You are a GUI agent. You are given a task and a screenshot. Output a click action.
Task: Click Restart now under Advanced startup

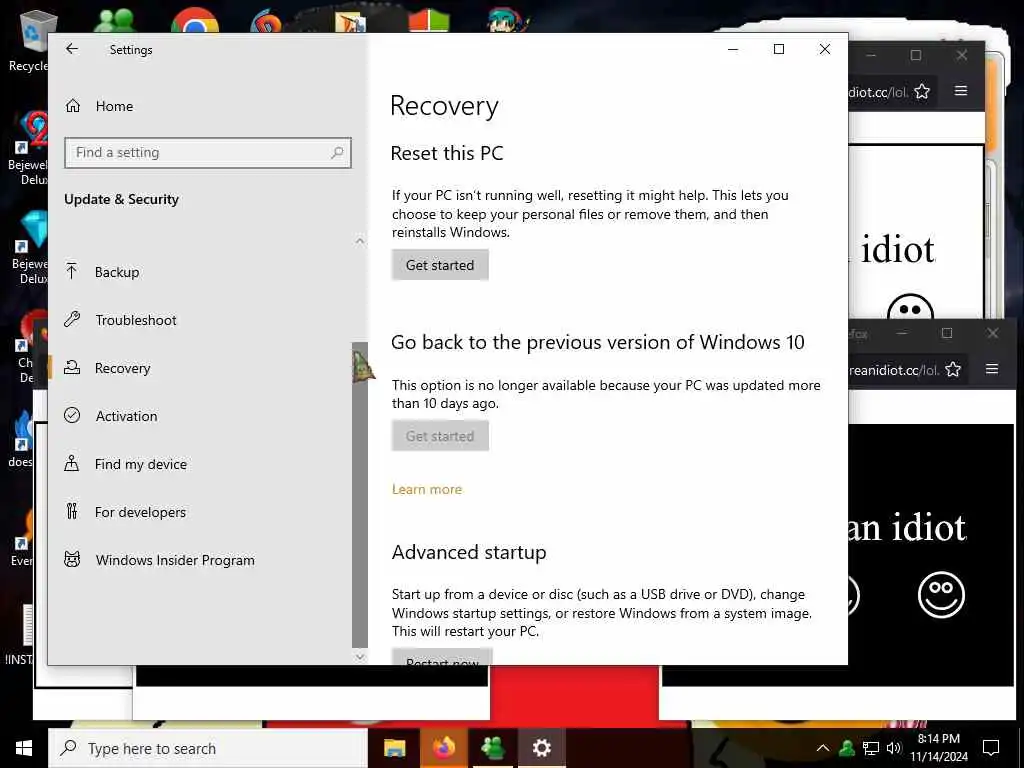pos(442,657)
